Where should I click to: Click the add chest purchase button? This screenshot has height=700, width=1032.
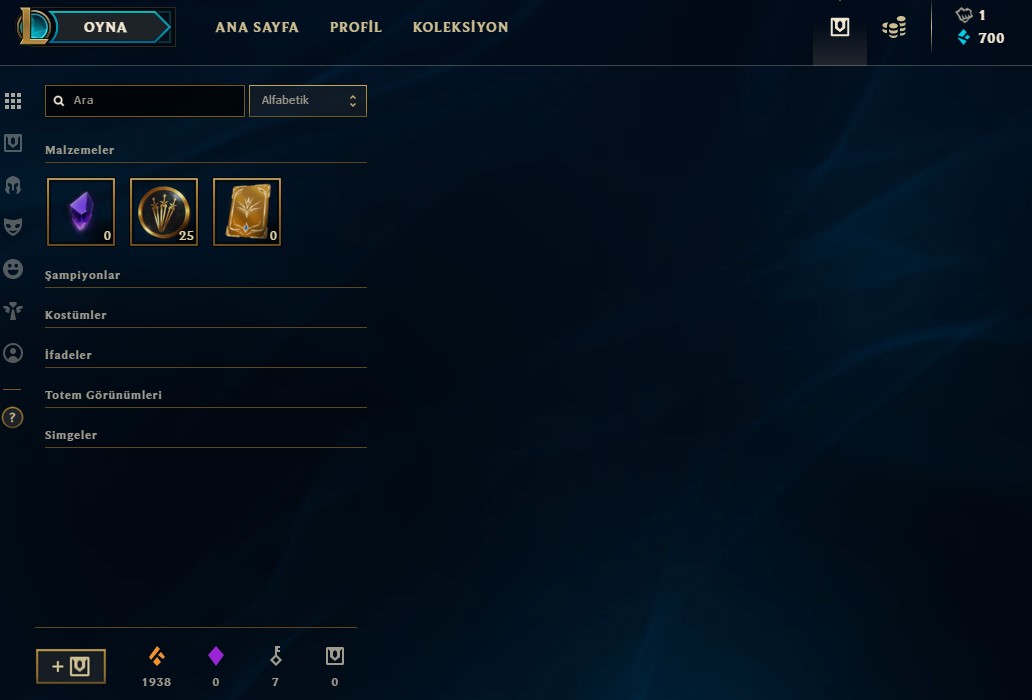tap(71, 666)
